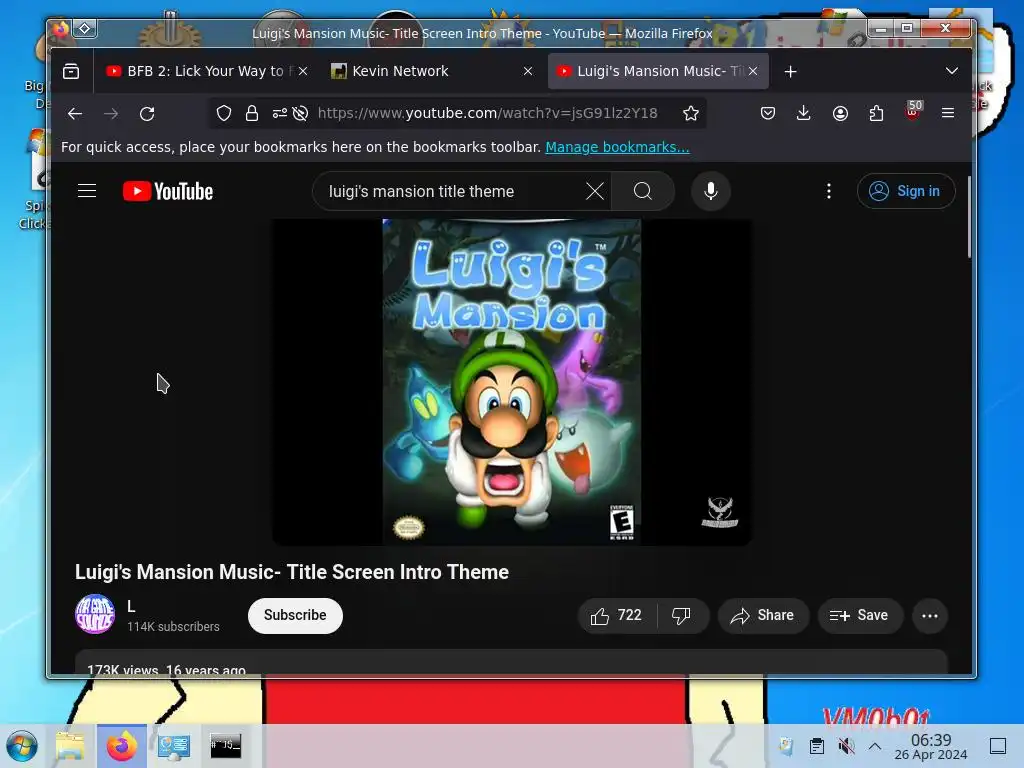Focus the YouTube URL address field

point(487,114)
